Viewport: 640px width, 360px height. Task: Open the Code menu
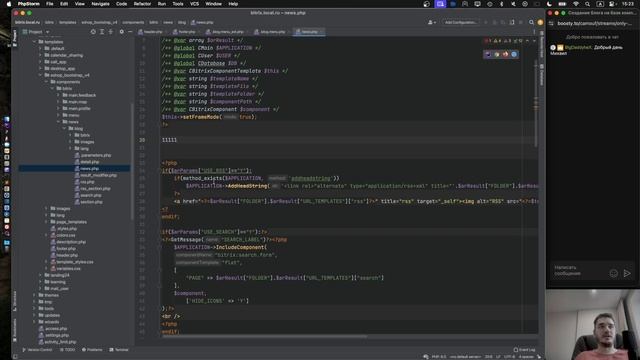[121, 4]
